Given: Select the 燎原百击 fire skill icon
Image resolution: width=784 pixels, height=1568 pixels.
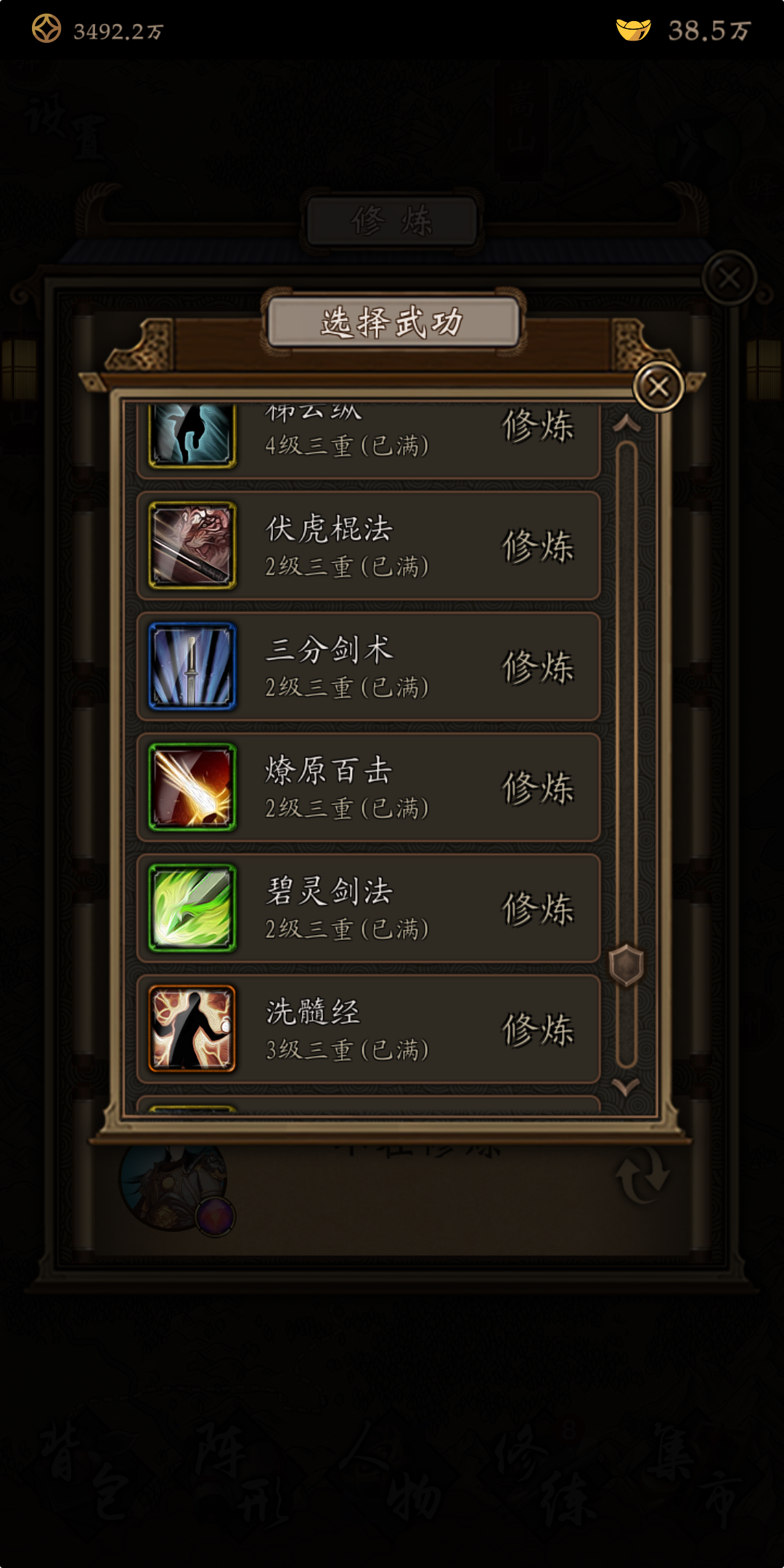Looking at the screenshot, I should (192, 787).
